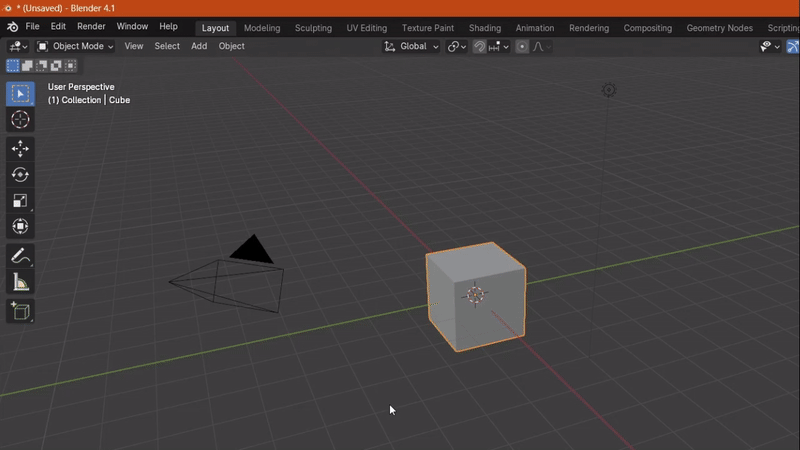800x450 pixels.
Task: Open the viewport Object menu
Action: coord(231,46)
